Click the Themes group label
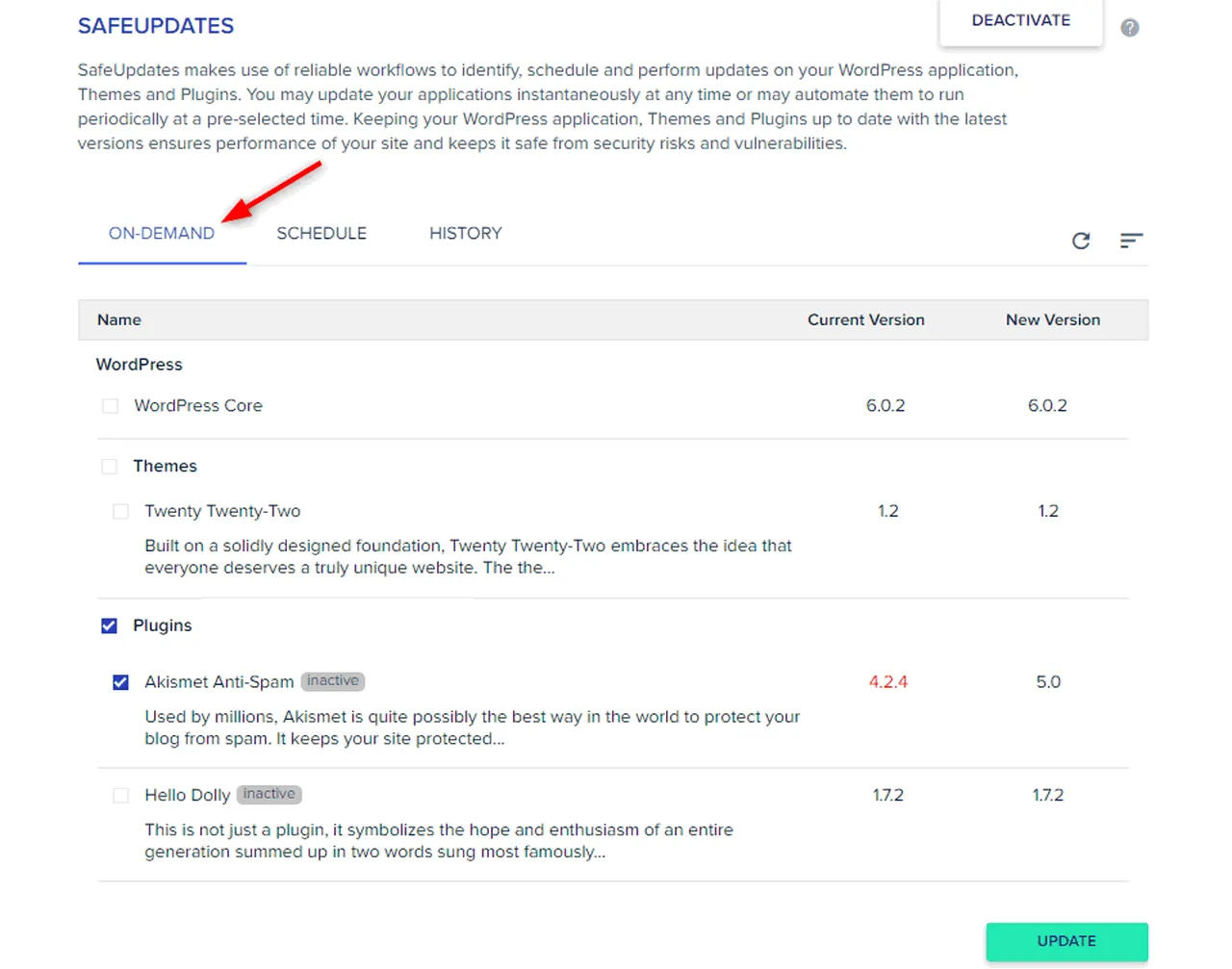Viewport: 1232px width, 969px height. [x=165, y=467]
